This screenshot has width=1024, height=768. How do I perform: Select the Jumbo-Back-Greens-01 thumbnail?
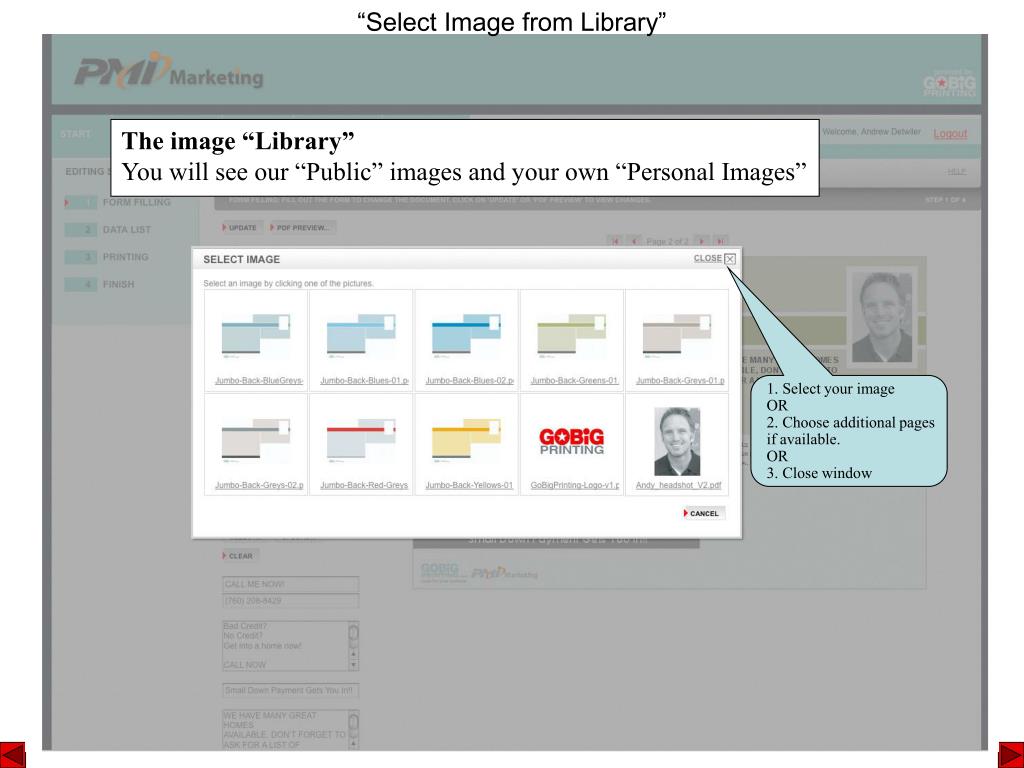571,336
